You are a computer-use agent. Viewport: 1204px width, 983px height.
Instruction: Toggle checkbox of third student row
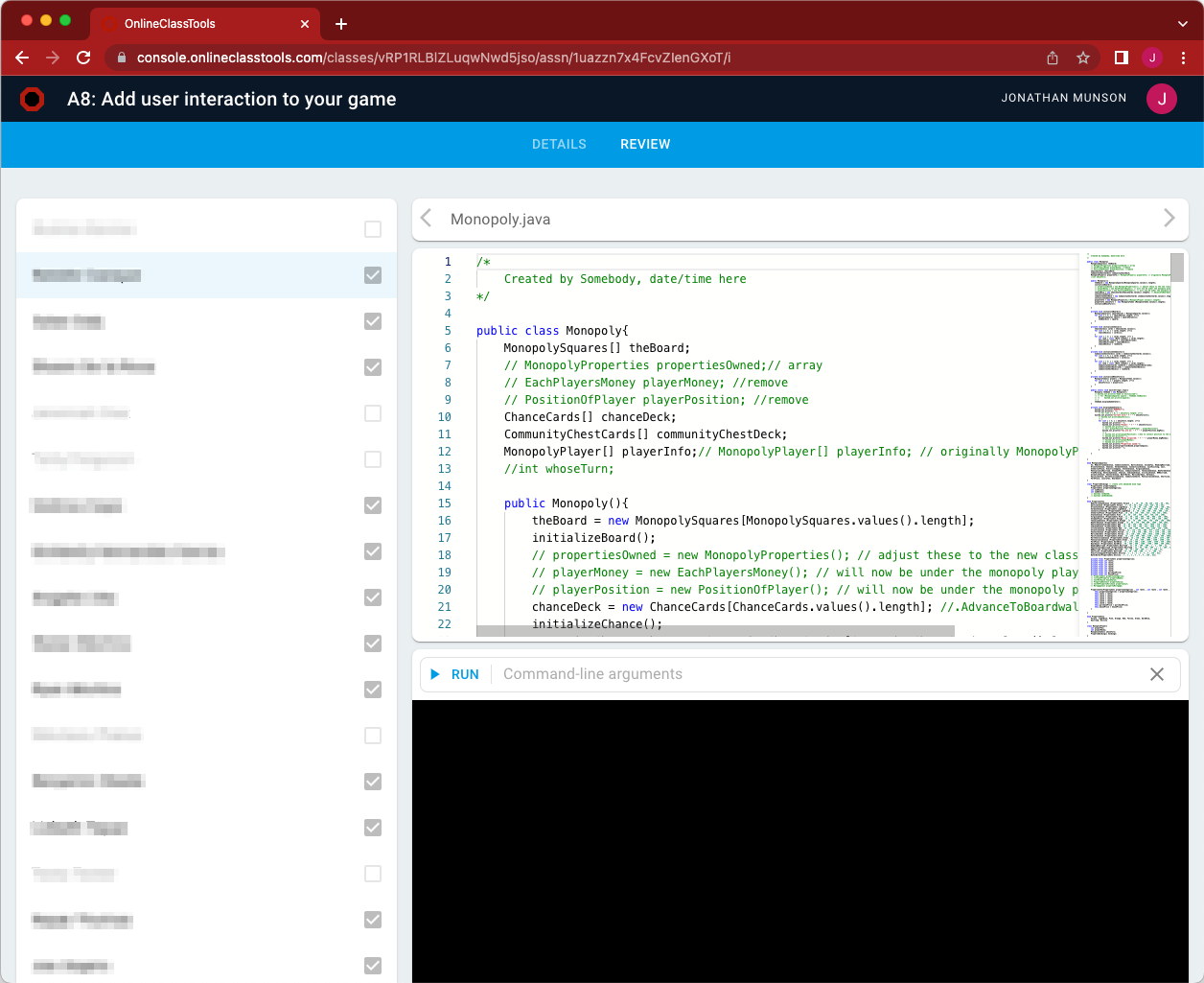(373, 321)
